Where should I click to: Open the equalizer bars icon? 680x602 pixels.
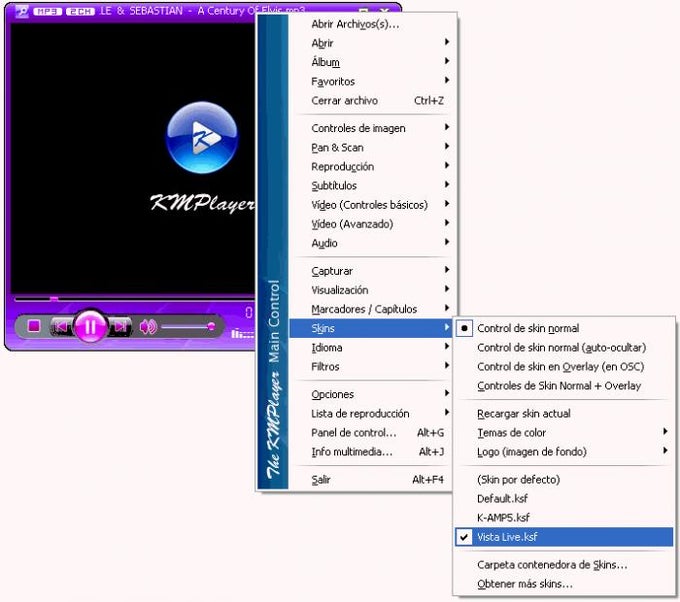(242, 333)
